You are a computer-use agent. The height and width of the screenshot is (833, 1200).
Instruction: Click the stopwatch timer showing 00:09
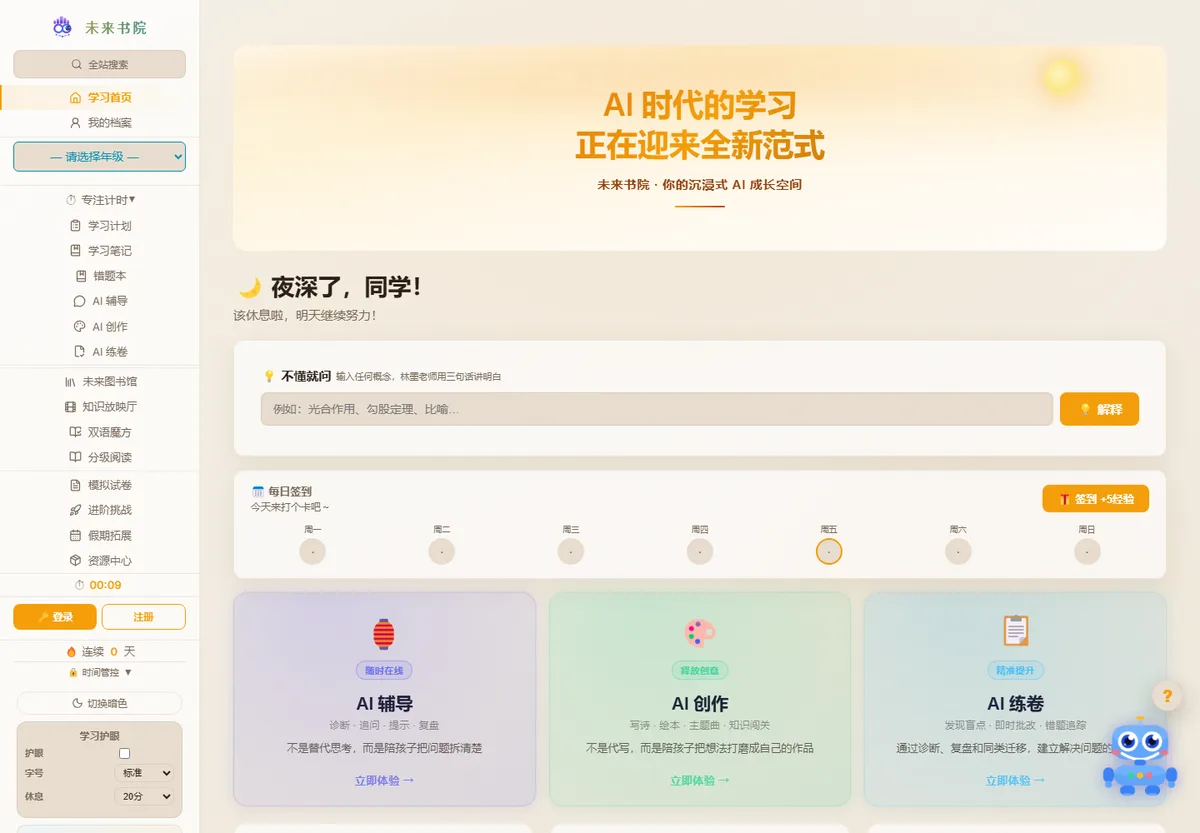pos(99,585)
